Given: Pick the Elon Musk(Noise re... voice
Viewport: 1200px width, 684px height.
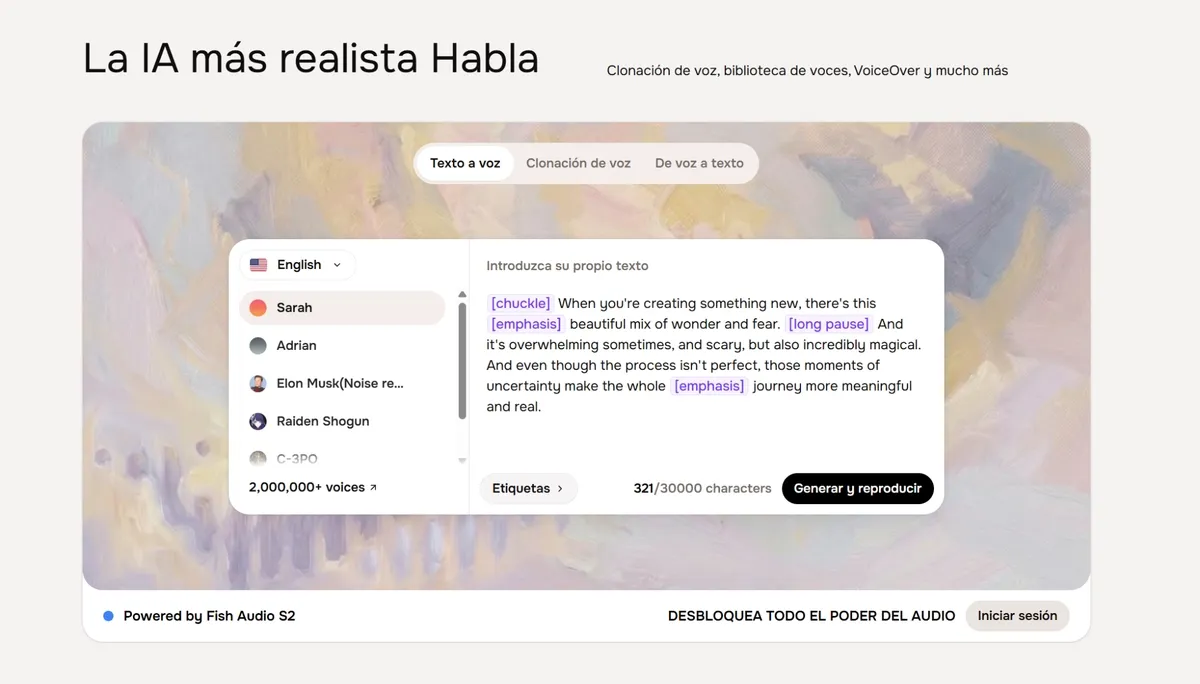Looking at the screenshot, I should point(342,383).
